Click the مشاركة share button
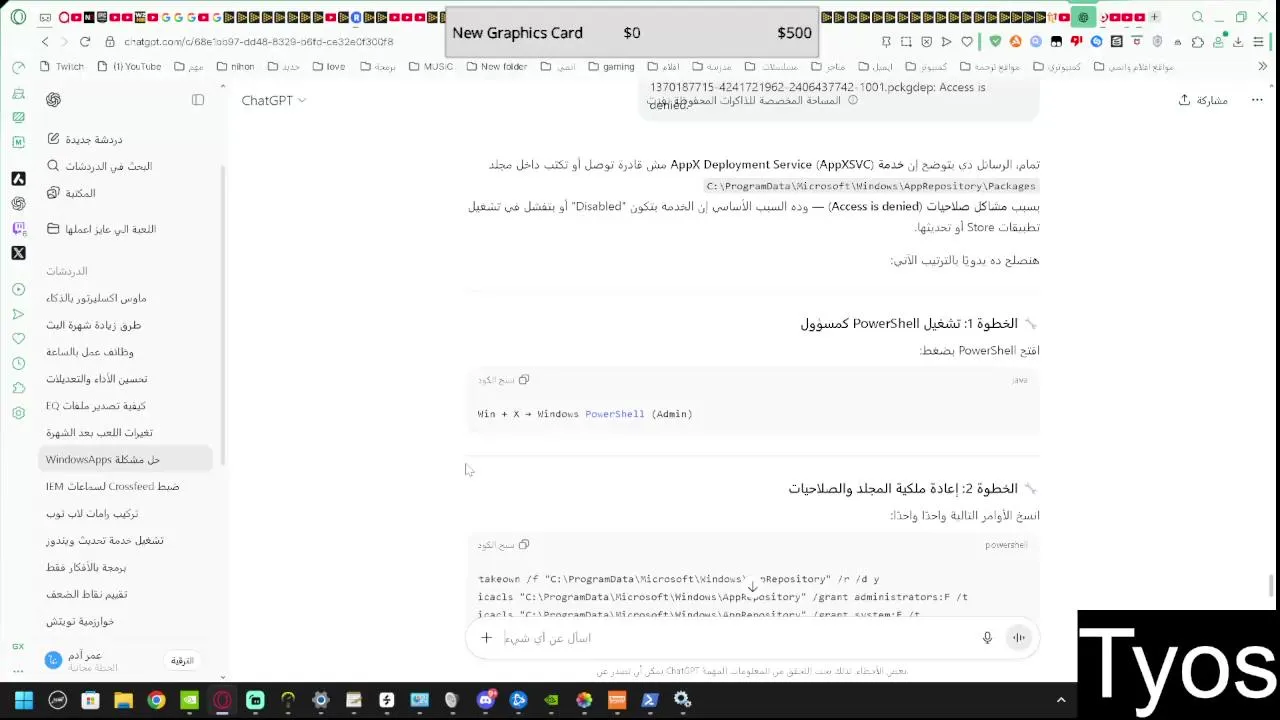Viewport: 1280px width, 720px height. tap(1203, 100)
